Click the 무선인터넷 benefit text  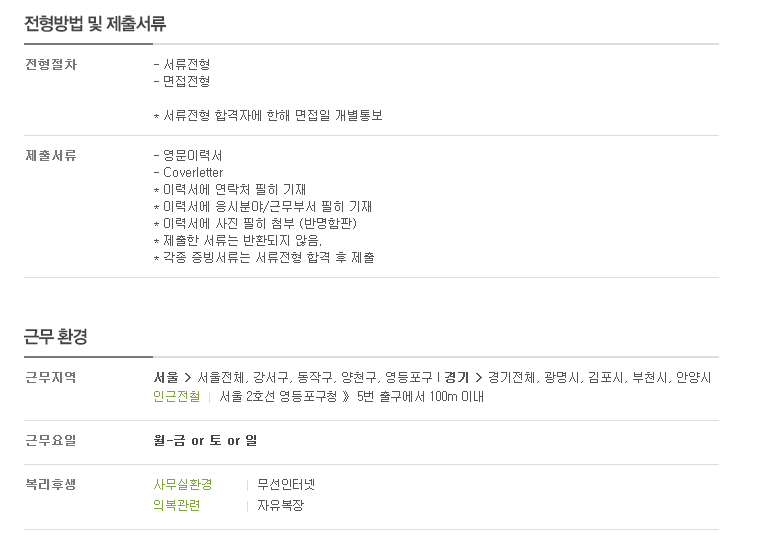tap(286, 484)
